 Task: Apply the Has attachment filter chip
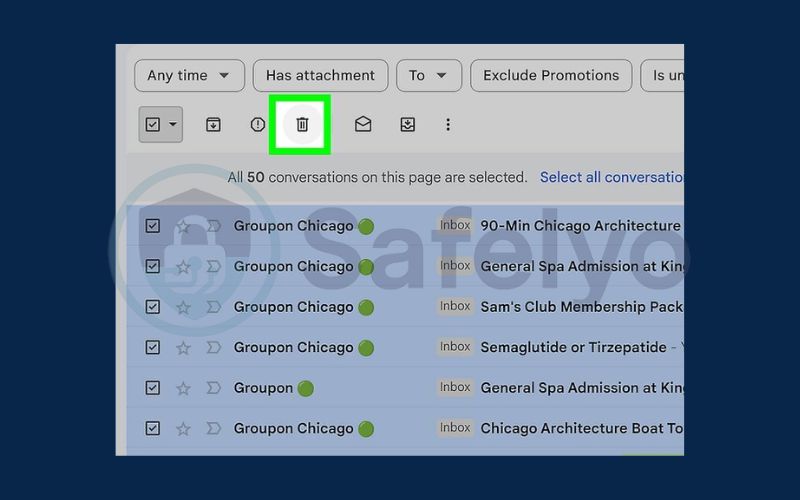point(320,75)
